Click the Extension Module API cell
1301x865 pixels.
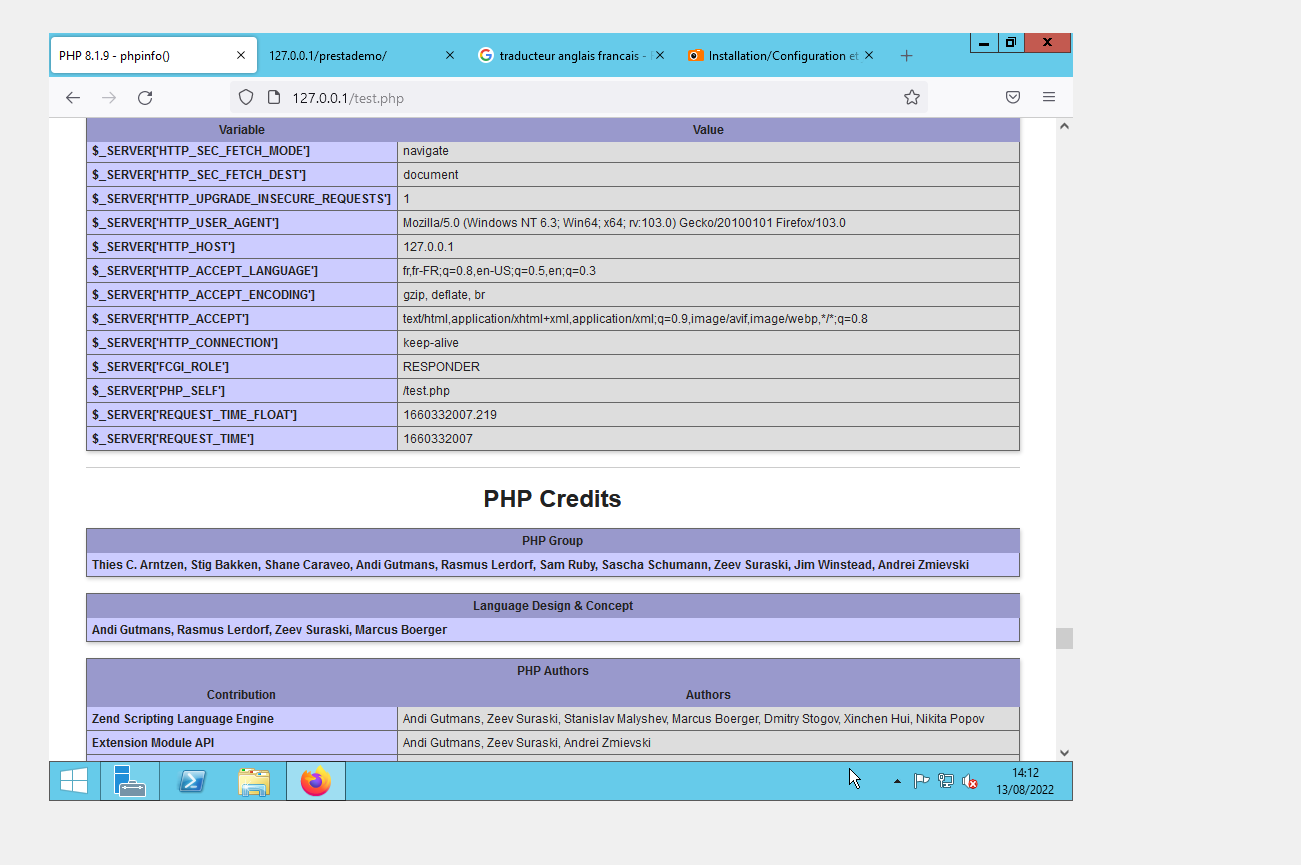pos(242,743)
